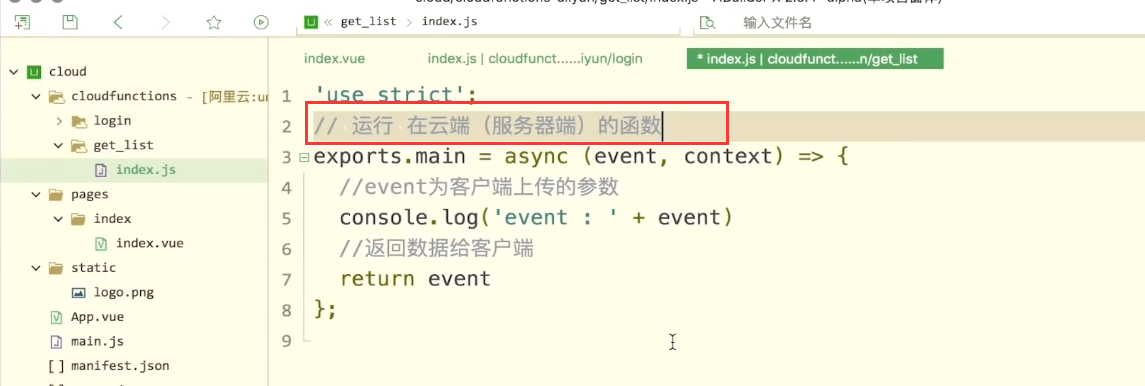This screenshot has width=1145, height=386.
Task: Open App.vue in the project tree
Action: (97, 317)
